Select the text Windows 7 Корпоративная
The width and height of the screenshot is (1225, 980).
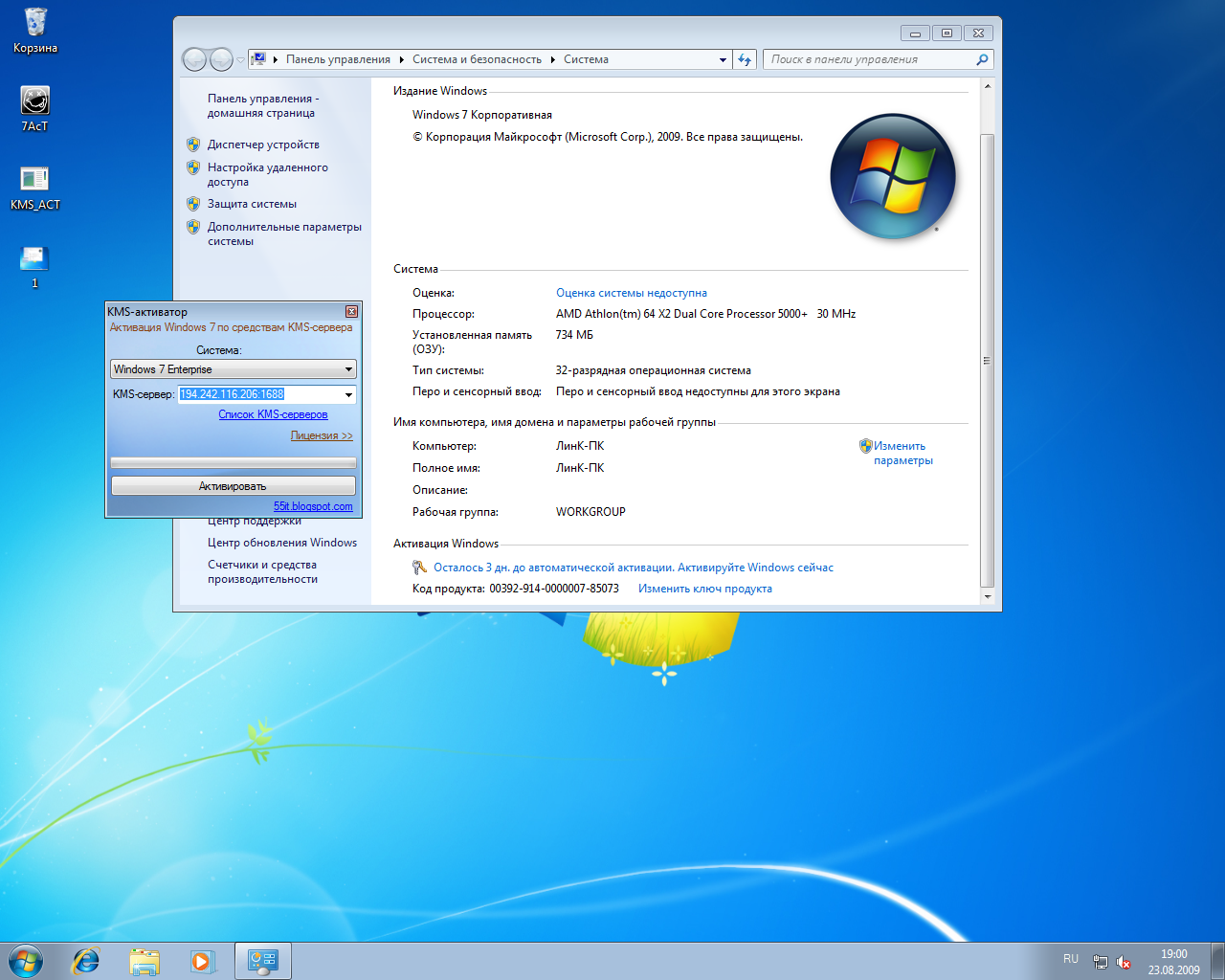[482, 115]
